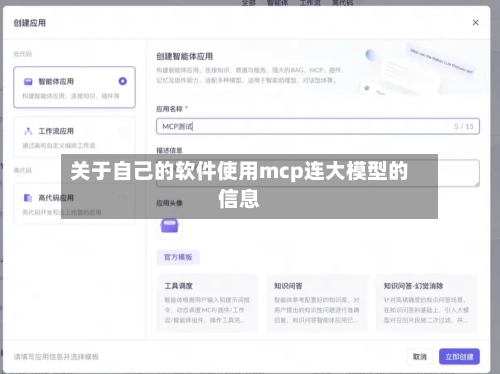Click the 创建智能体应用 heading
Viewport: 500px width, 374px height.
(184, 56)
